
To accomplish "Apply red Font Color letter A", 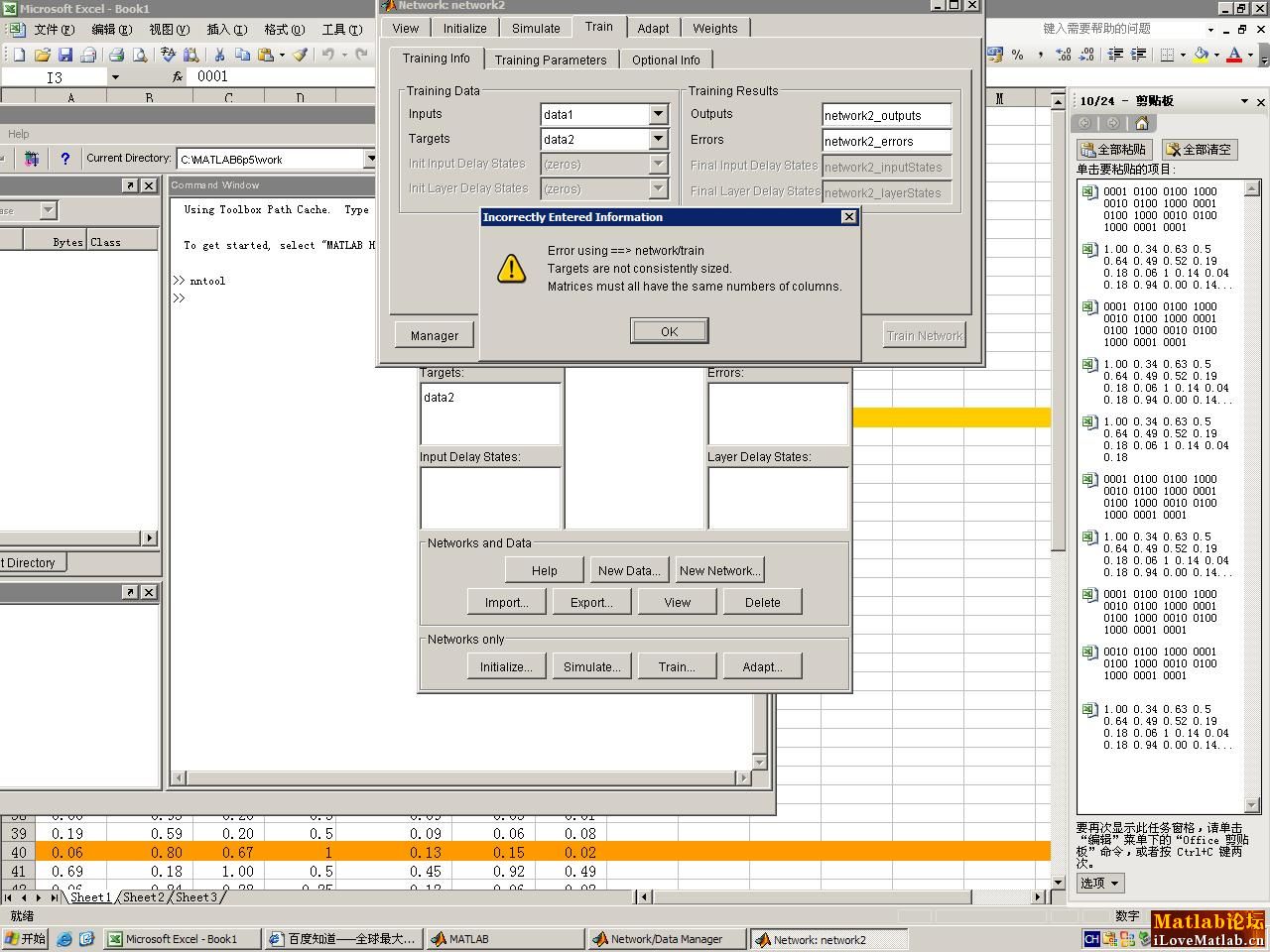I will [1234, 55].
